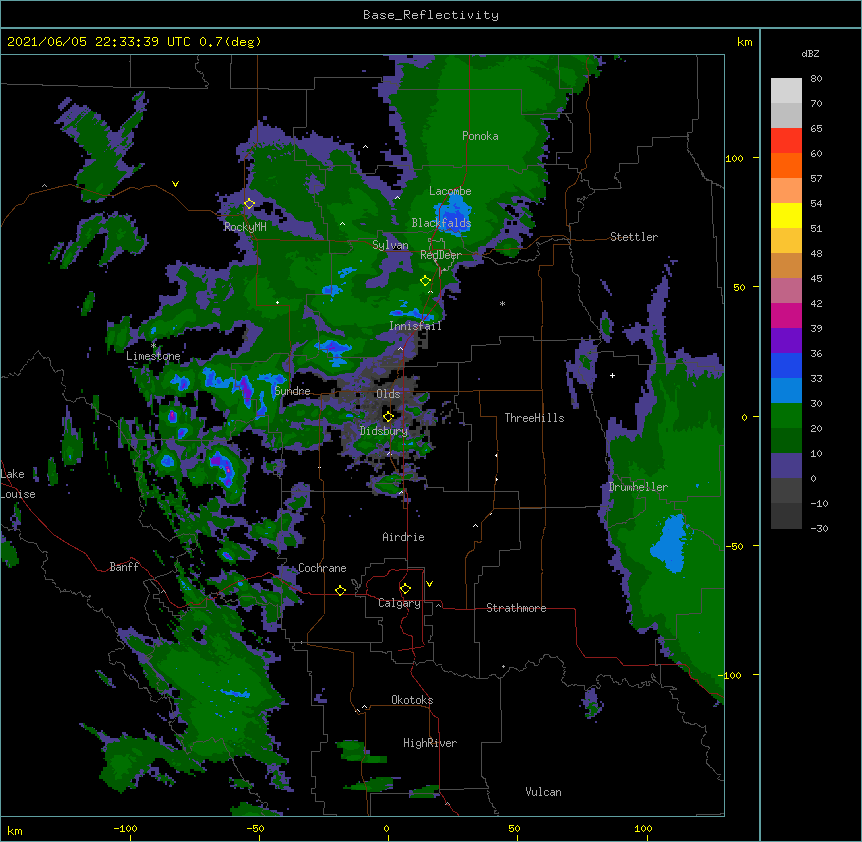Click the Limestone label
Viewport: 862px width, 842px height.
point(153,356)
